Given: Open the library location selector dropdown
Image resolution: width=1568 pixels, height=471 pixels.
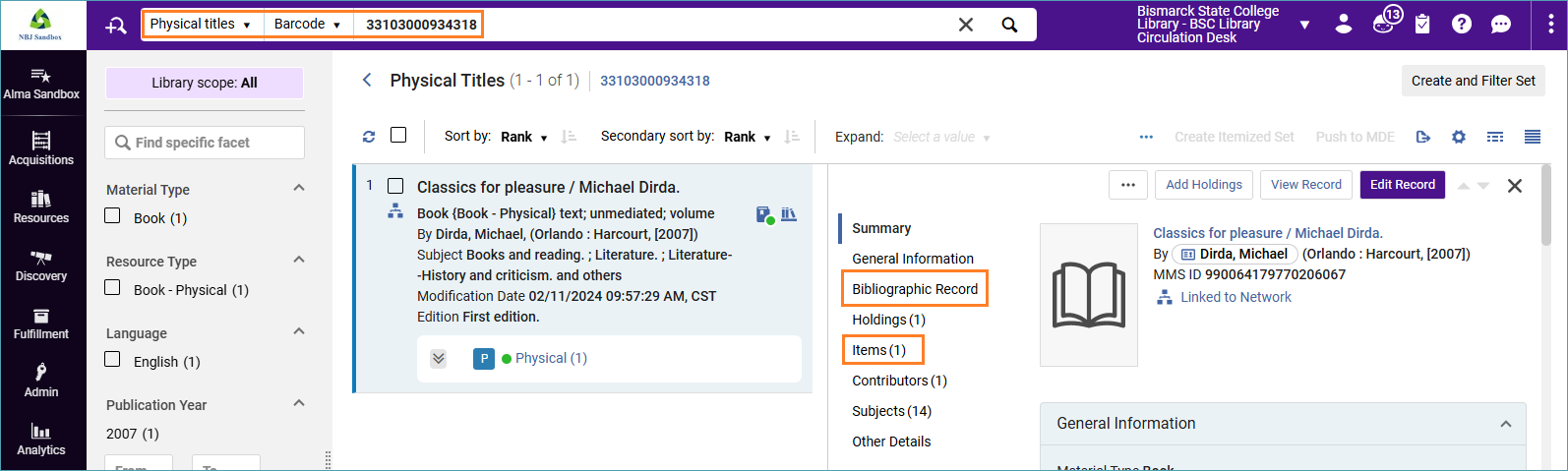Looking at the screenshot, I should point(1304,25).
